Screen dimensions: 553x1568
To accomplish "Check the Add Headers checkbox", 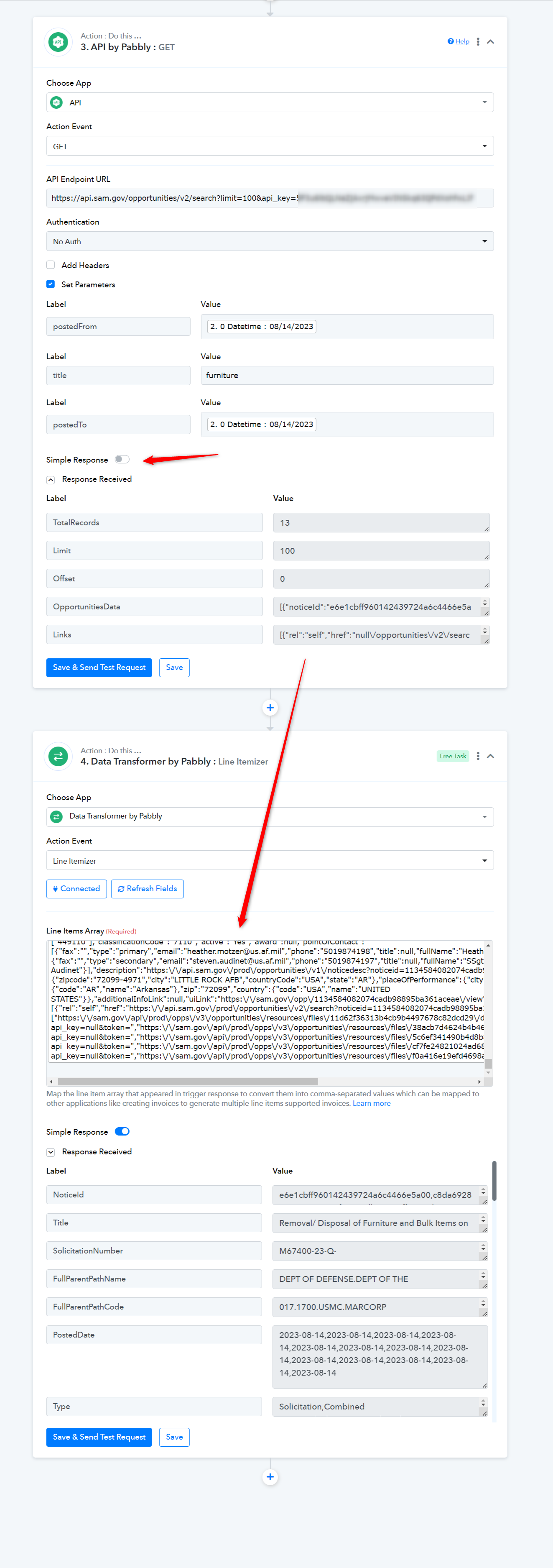I will pos(51,265).
